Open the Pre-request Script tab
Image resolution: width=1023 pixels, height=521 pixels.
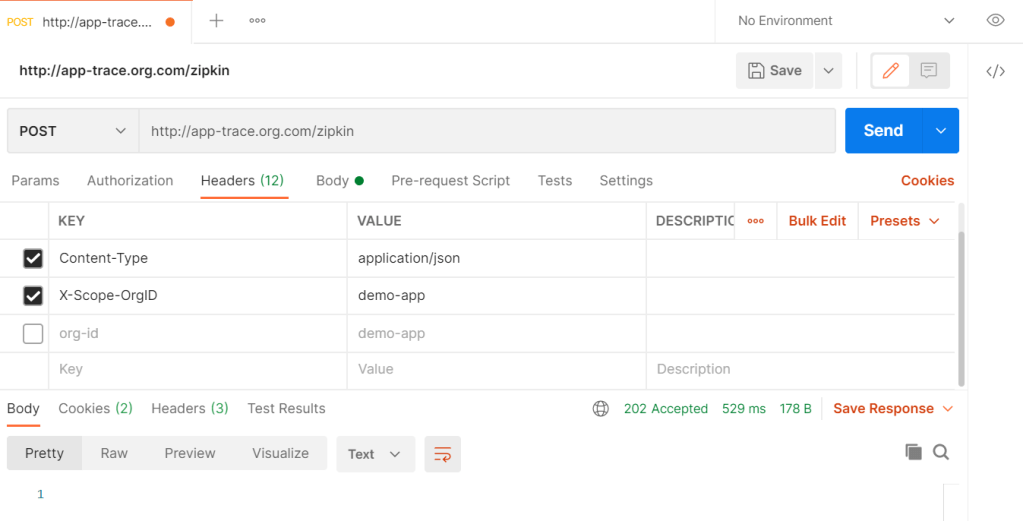click(450, 181)
